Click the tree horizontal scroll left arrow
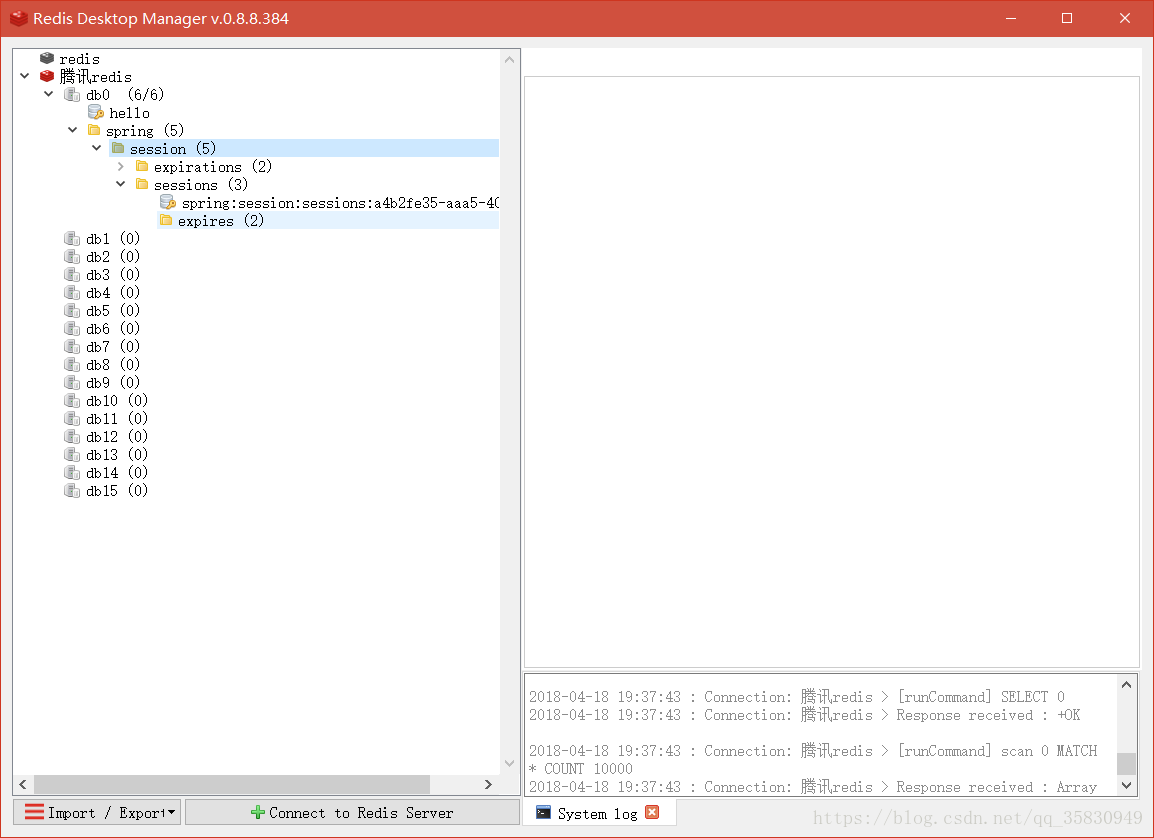The height and width of the screenshot is (838, 1154). tap(23, 784)
